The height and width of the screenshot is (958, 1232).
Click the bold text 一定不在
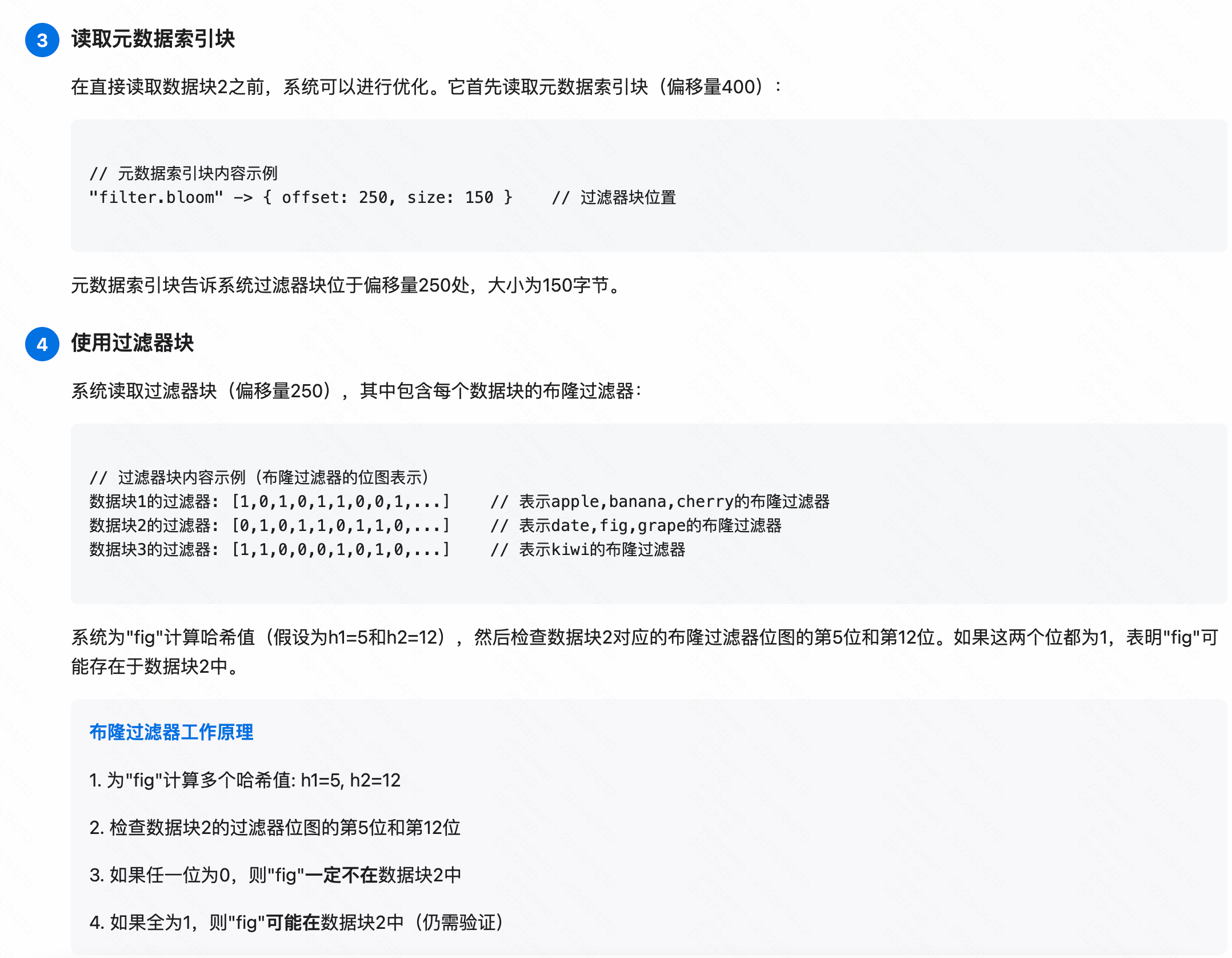click(341, 875)
